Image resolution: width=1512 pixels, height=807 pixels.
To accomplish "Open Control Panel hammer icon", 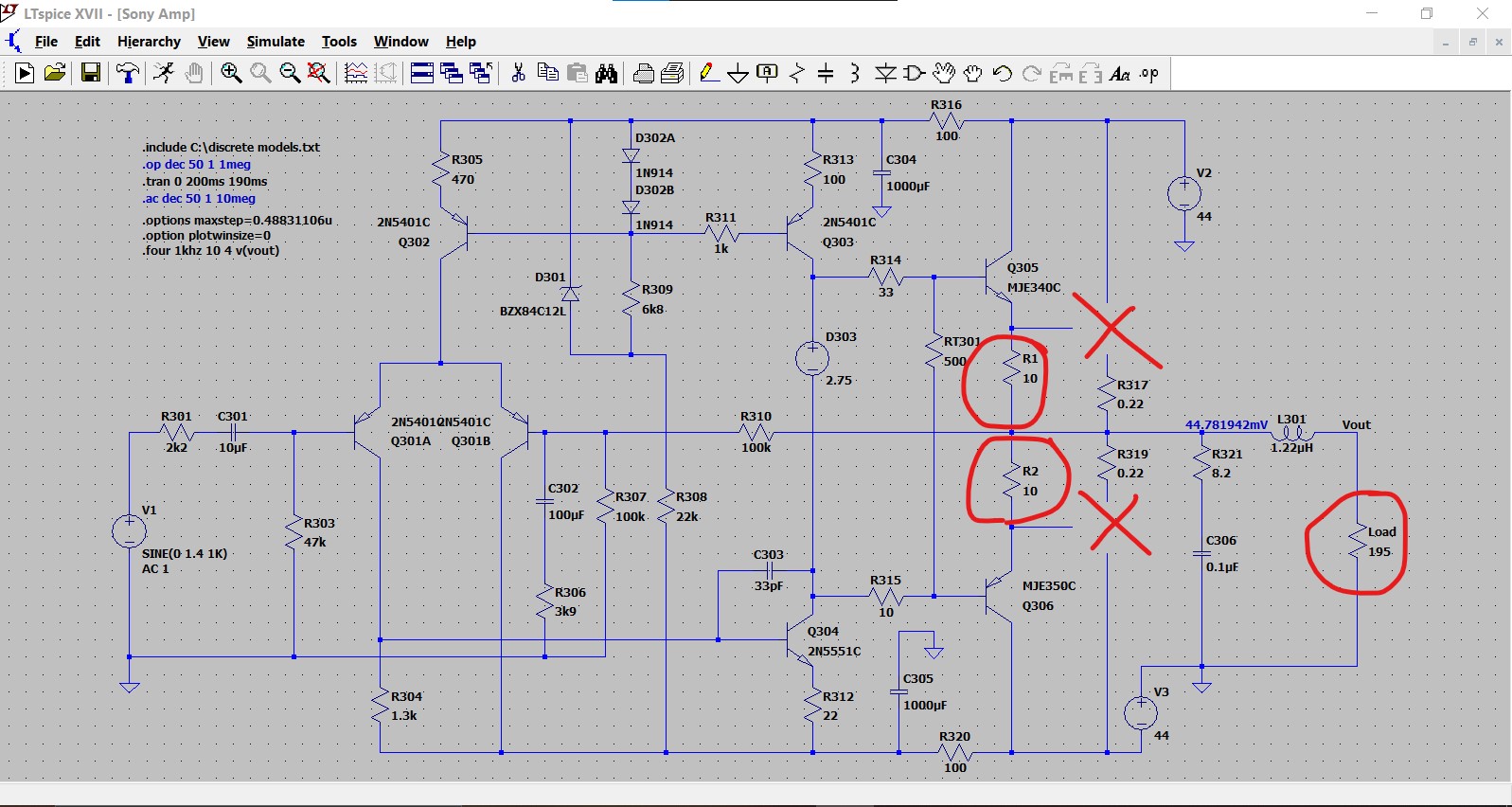I will (x=127, y=73).
